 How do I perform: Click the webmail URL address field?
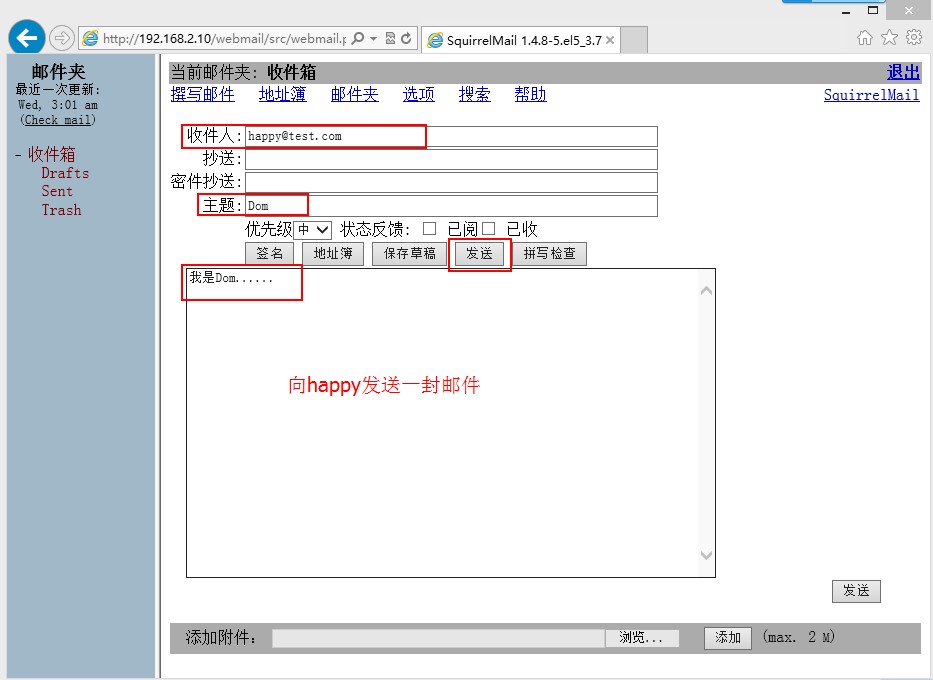pyautogui.click(x=224, y=39)
